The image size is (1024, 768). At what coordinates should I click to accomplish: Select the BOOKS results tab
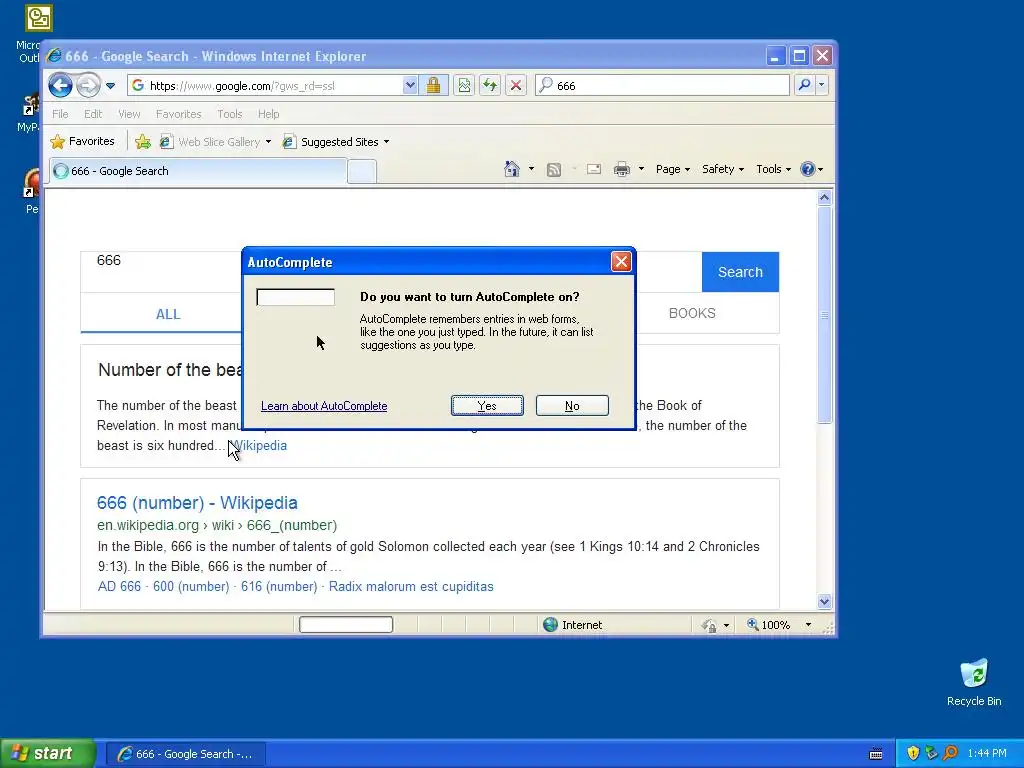click(692, 313)
